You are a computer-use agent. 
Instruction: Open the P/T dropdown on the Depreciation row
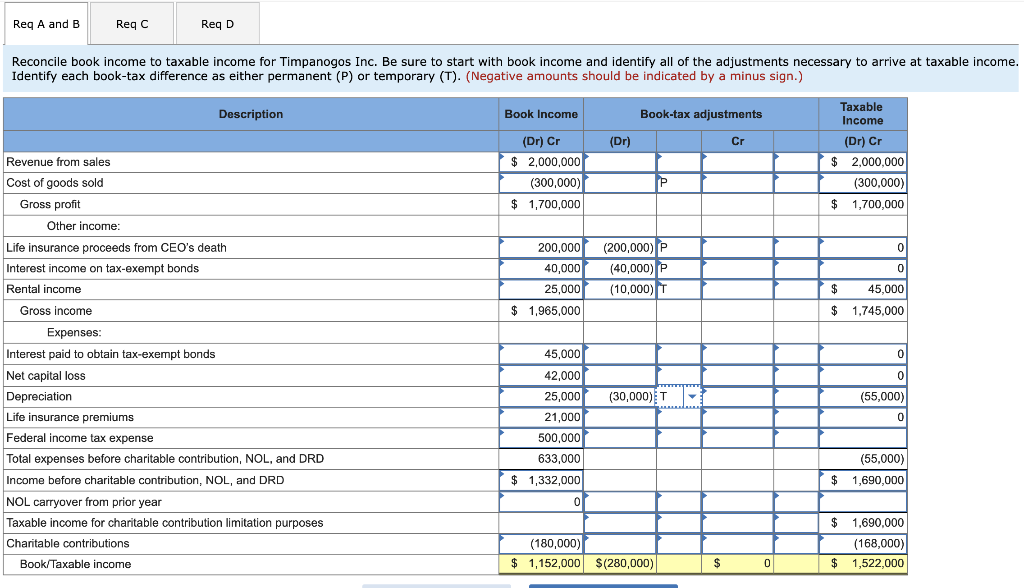692,396
